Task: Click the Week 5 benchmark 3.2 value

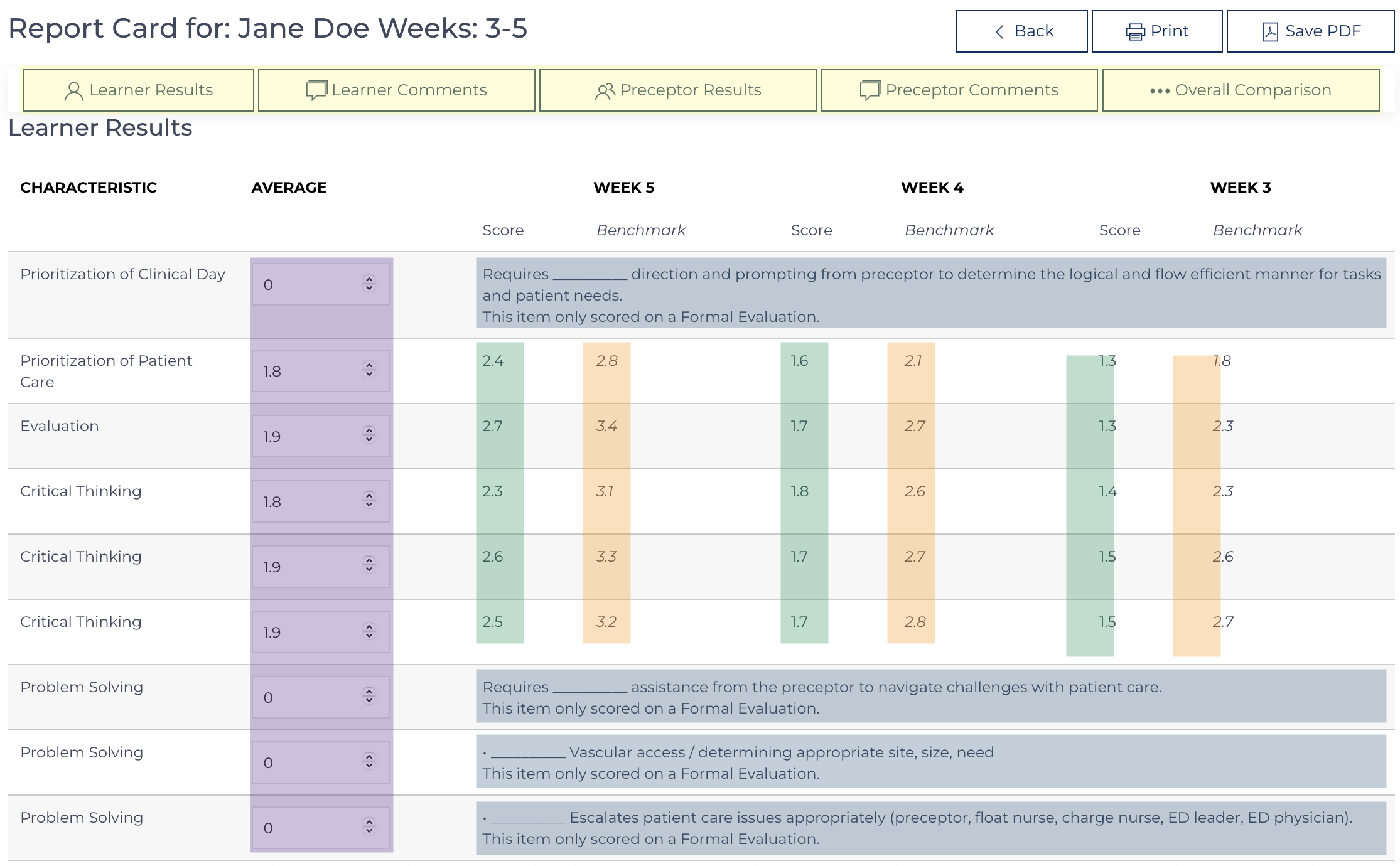Action: 606,622
